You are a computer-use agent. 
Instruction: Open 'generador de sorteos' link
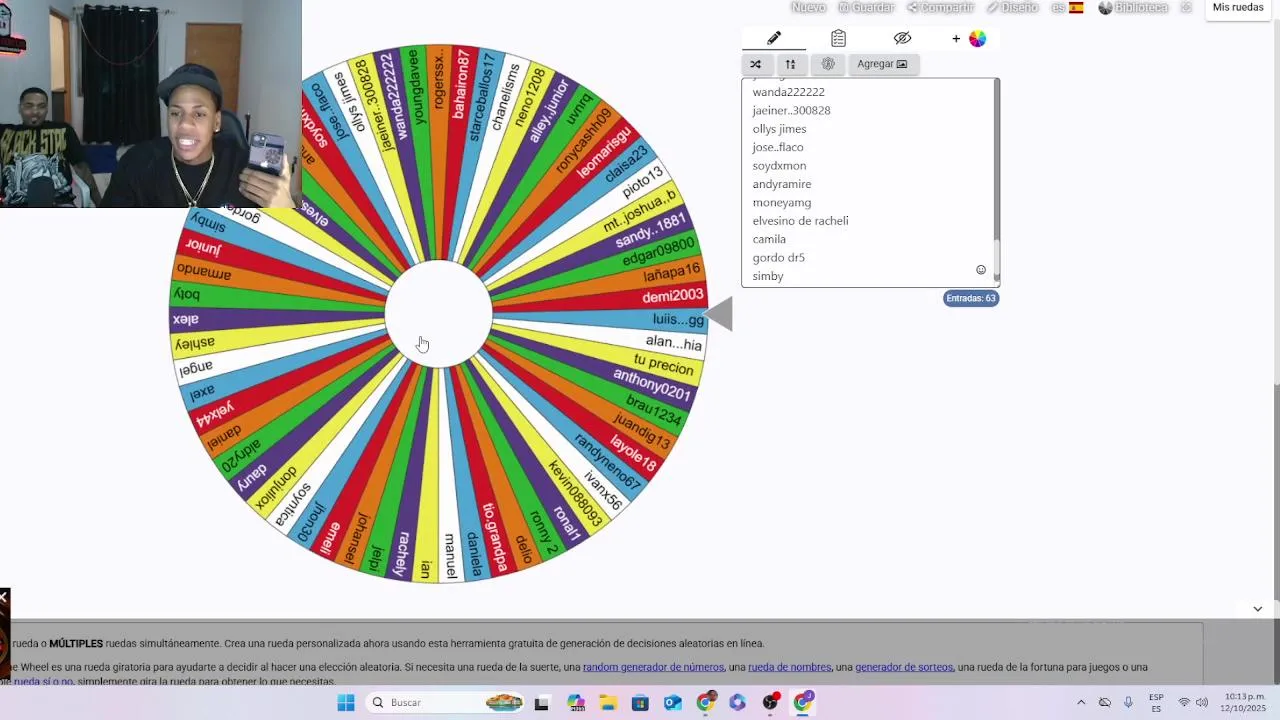coord(904,667)
